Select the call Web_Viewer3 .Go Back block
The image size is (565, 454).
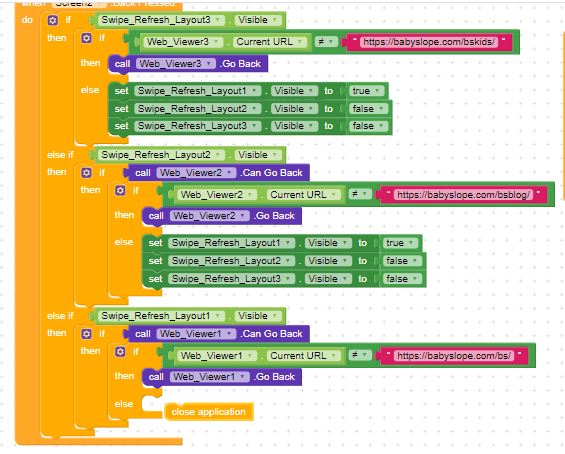pos(188,64)
